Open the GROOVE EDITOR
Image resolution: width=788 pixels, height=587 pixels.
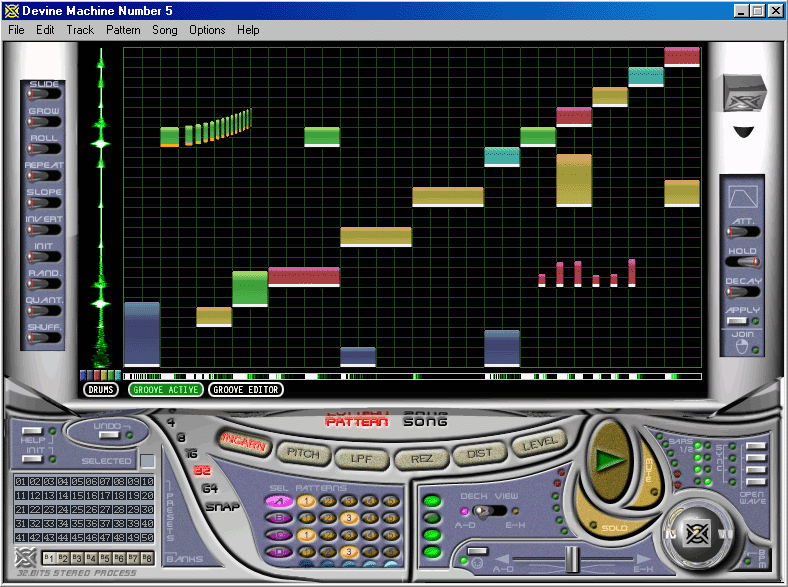point(246,389)
